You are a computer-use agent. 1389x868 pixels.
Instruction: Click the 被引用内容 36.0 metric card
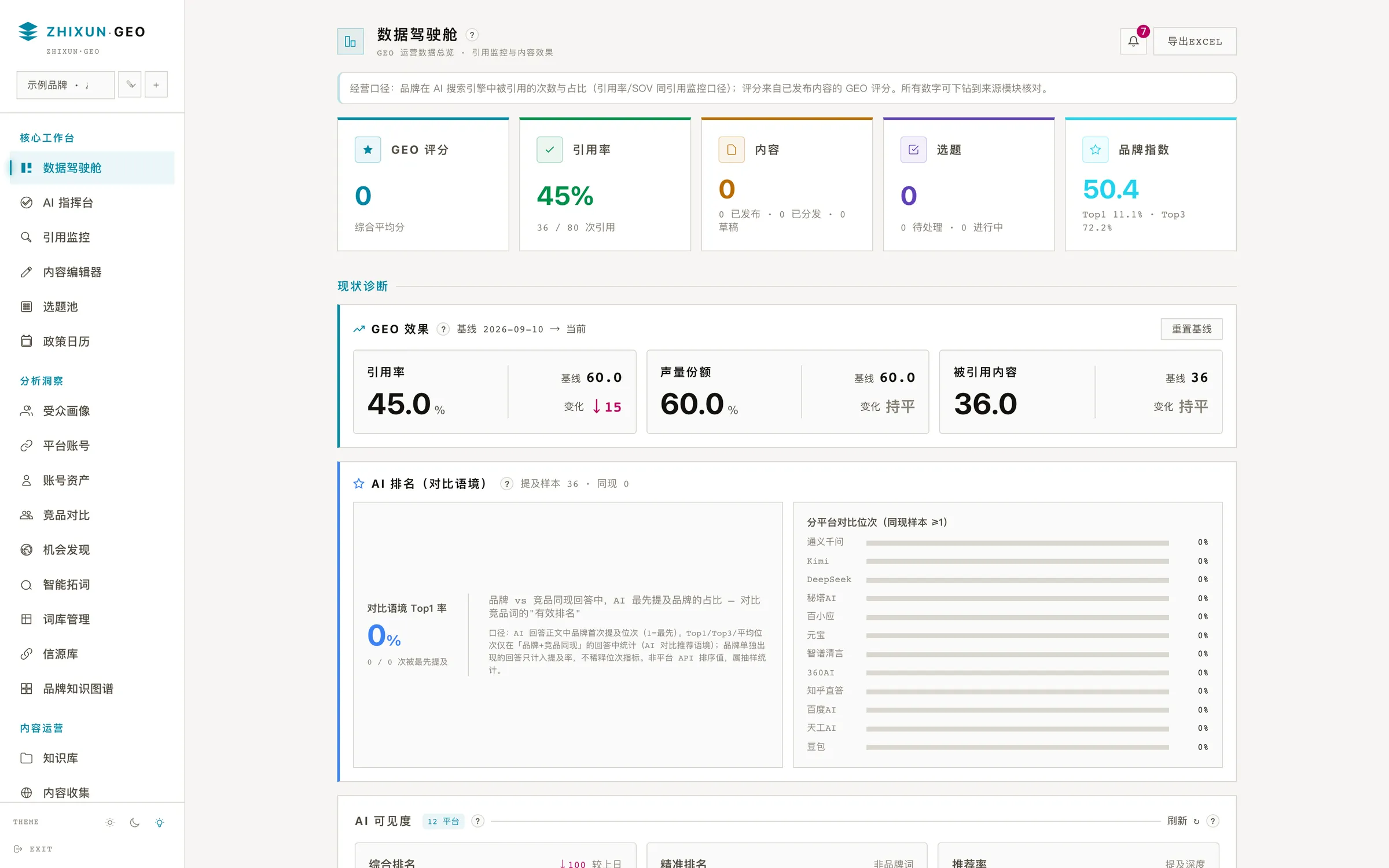tap(1081, 392)
